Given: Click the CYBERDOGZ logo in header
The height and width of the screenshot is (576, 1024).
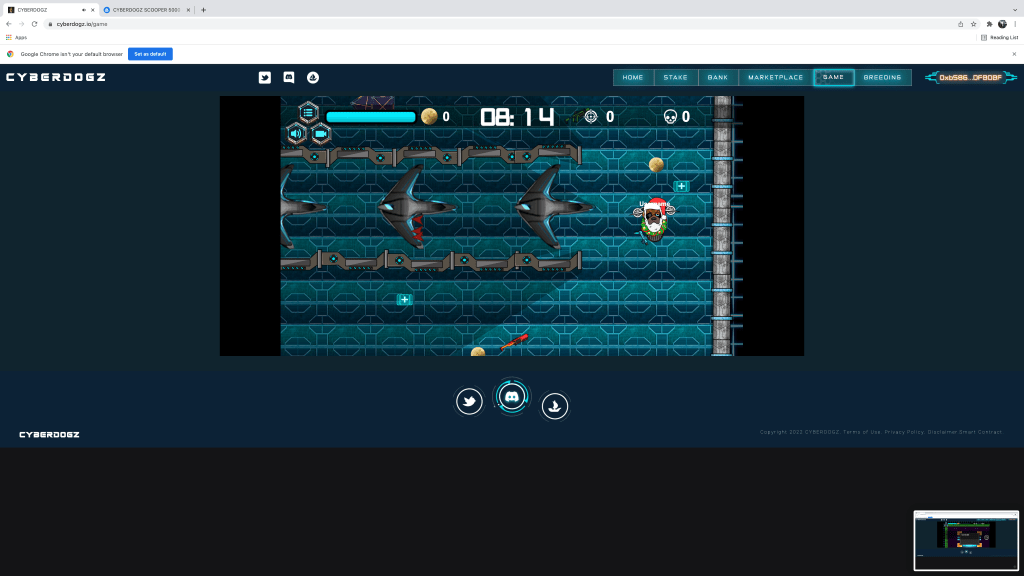Looking at the screenshot, I should click(x=56, y=77).
